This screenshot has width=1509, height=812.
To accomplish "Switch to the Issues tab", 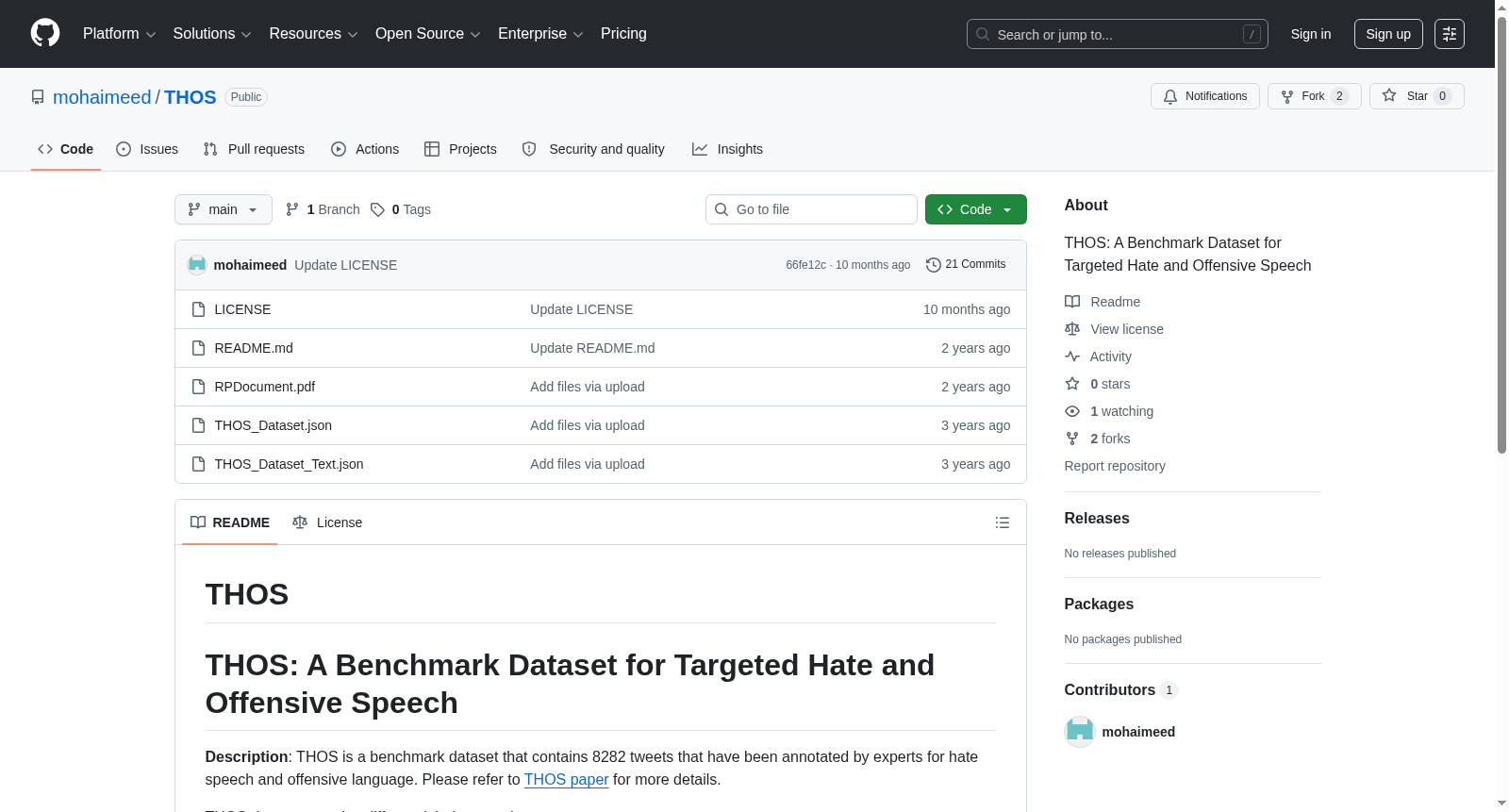I will click(147, 149).
